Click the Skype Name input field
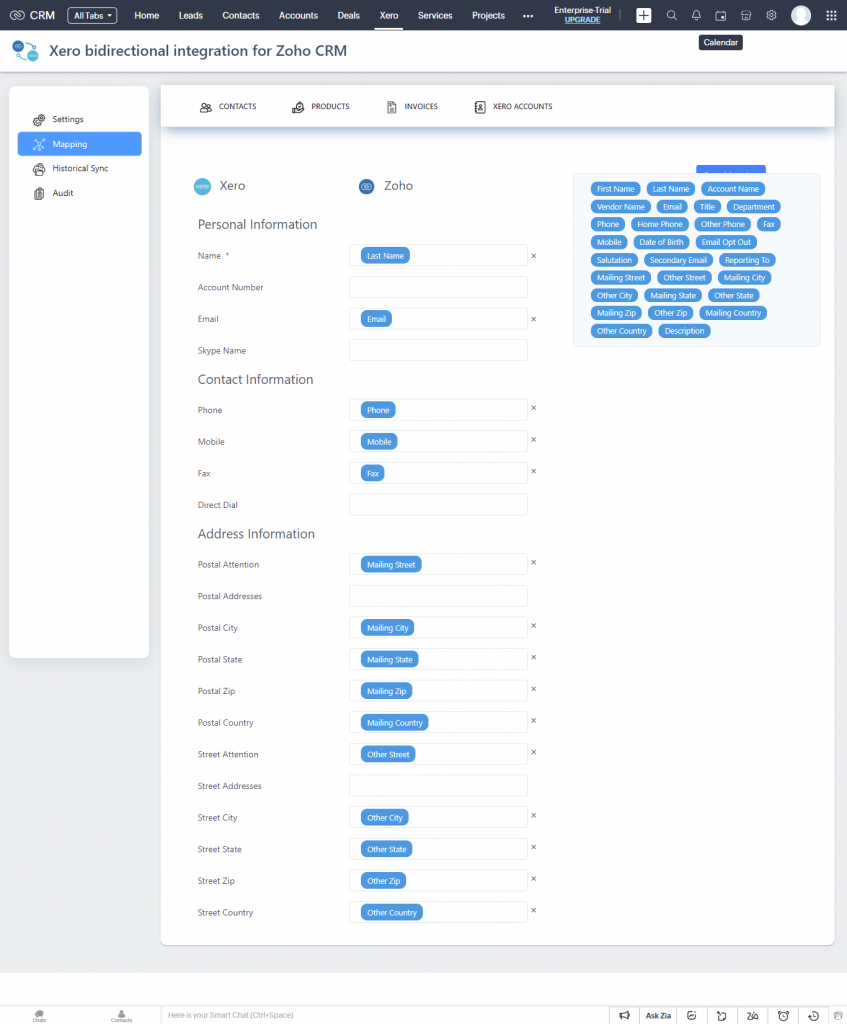Viewport: 847px width, 1024px height. click(x=438, y=350)
